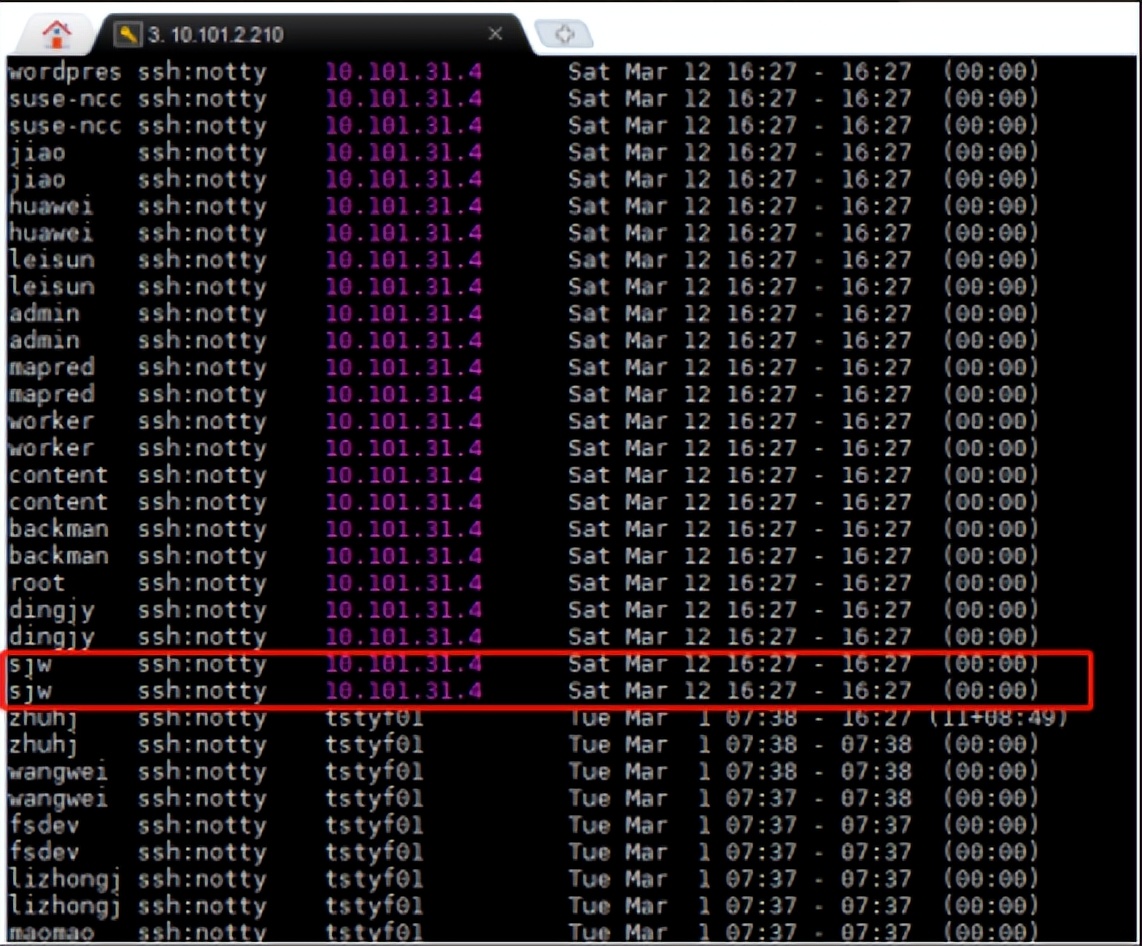Screen dimensions: 1142x946
Task: Select the upper 'worker' username
Action: (51, 421)
